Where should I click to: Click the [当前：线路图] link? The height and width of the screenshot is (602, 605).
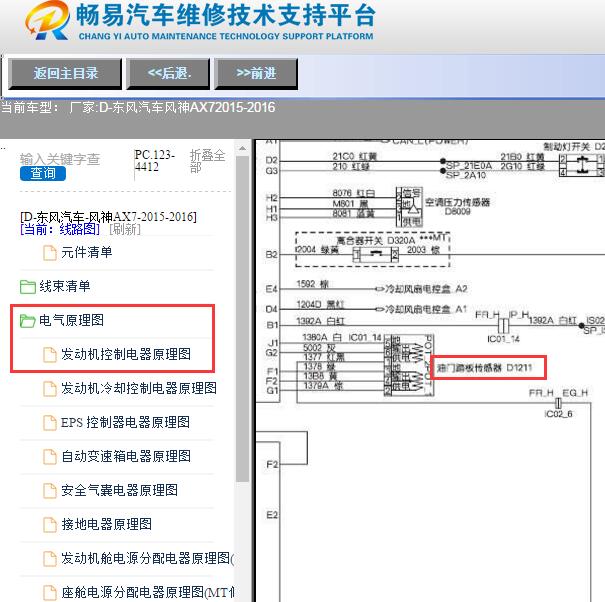60,229
